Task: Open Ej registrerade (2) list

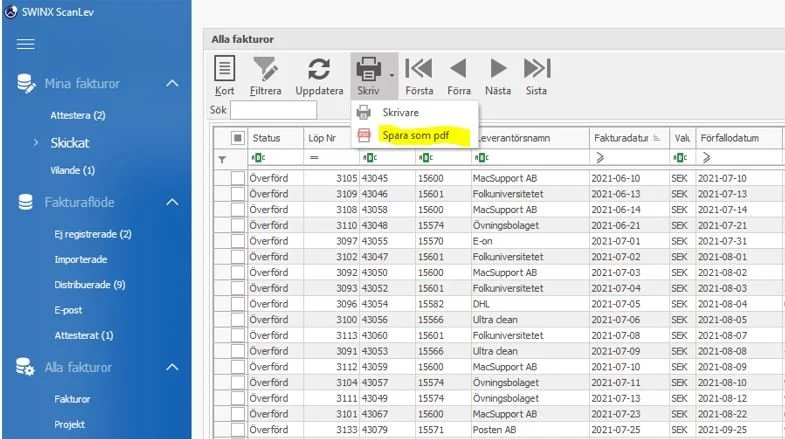Action: (93, 234)
